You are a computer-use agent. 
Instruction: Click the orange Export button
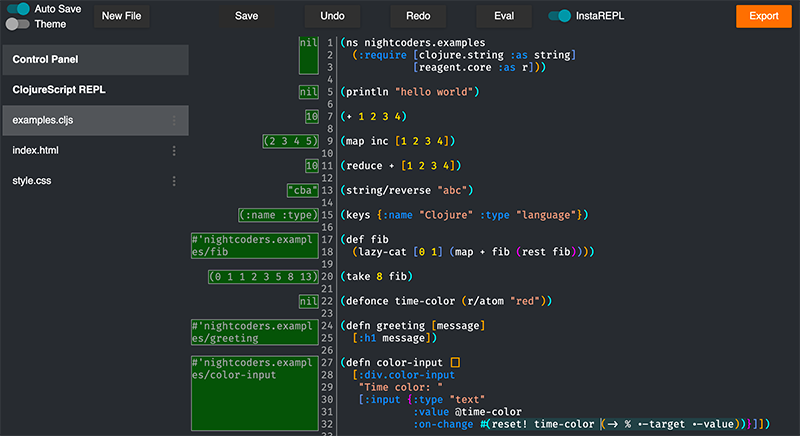[764, 16]
